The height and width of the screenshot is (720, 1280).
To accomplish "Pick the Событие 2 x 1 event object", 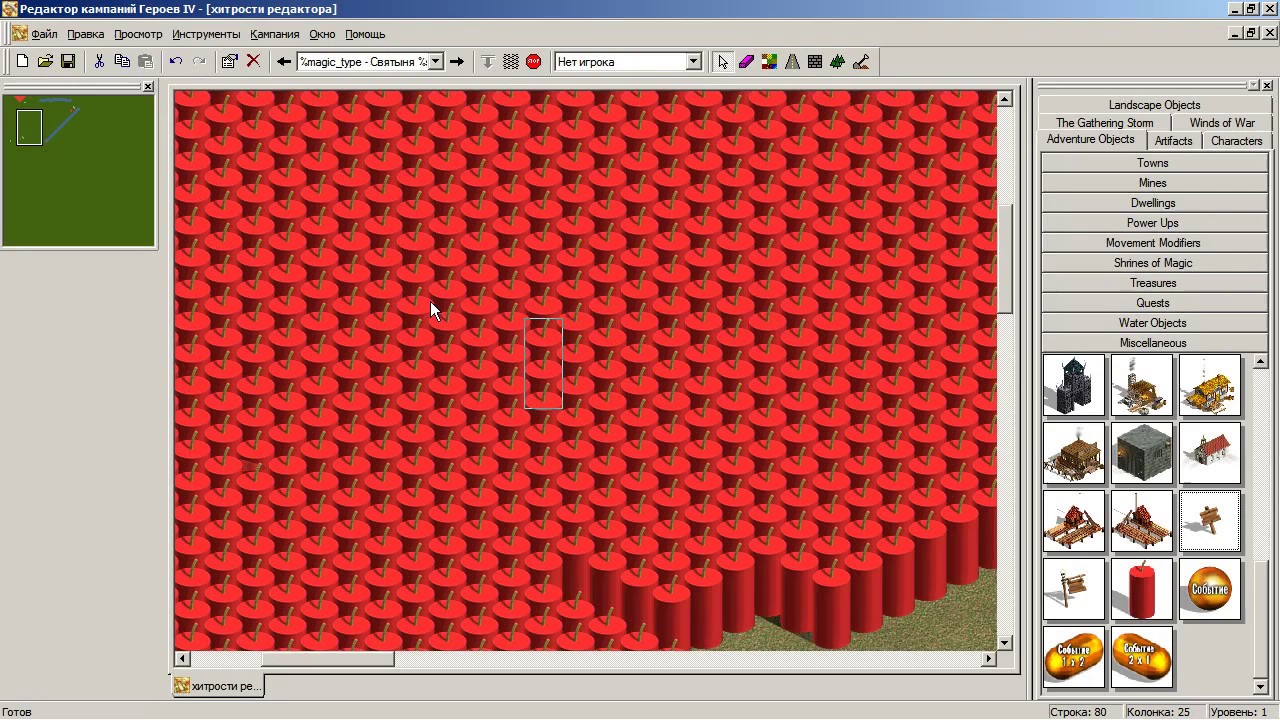I will pyautogui.click(x=1142, y=657).
